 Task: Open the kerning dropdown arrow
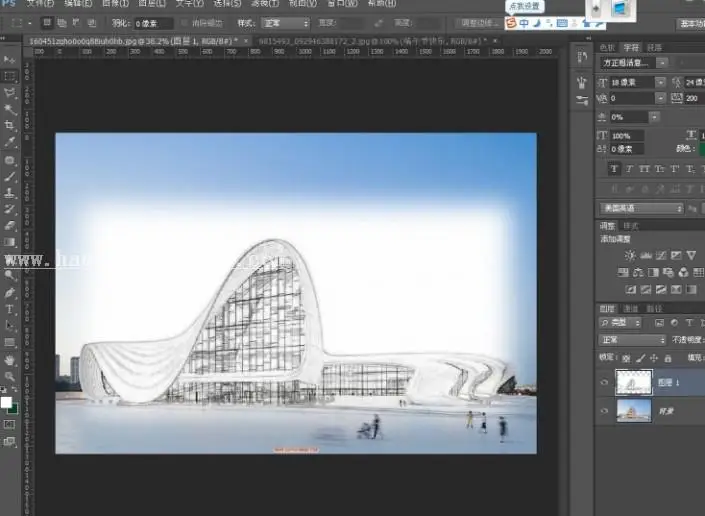click(660, 98)
